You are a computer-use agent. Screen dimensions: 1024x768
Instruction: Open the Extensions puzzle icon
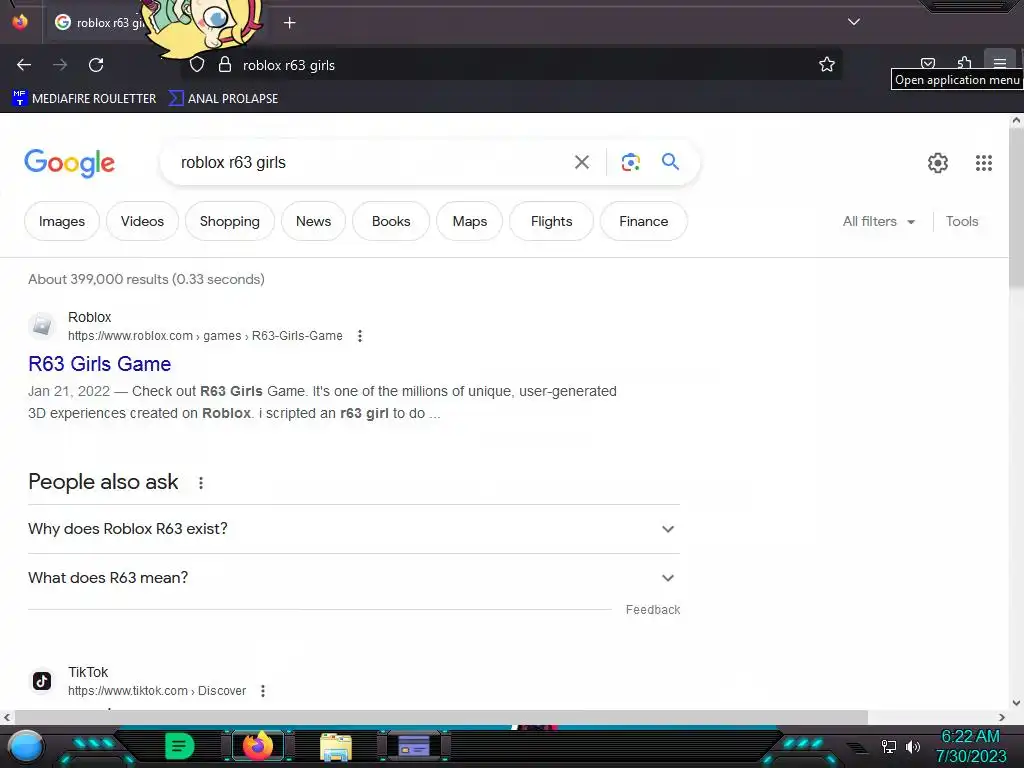coord(965,63)
